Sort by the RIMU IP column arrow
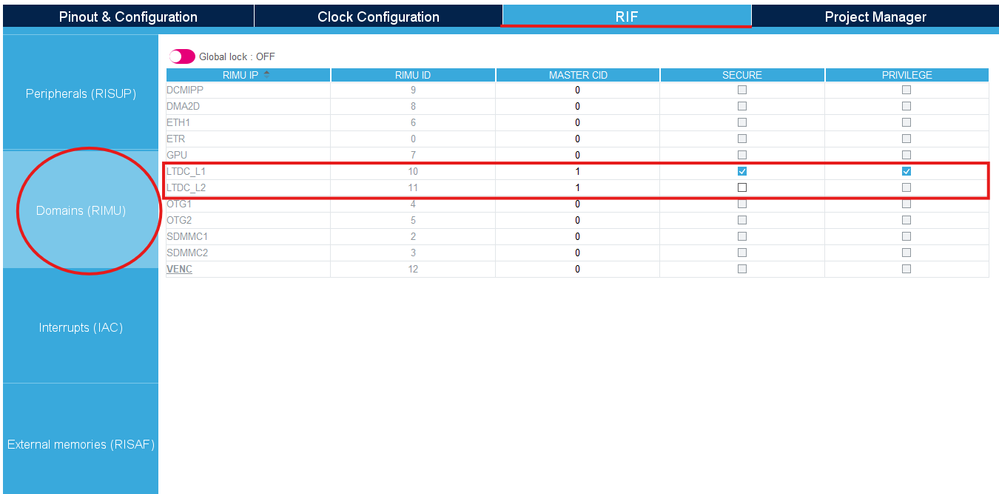This screenshot has height=494, width=999. pyautogui.click(x=266, y=75)
